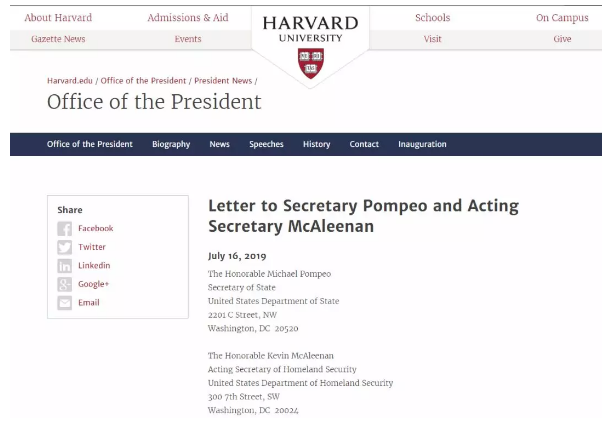The image size is (609, 435).
Task: Click the Visit link
Action: click(432, 39)
